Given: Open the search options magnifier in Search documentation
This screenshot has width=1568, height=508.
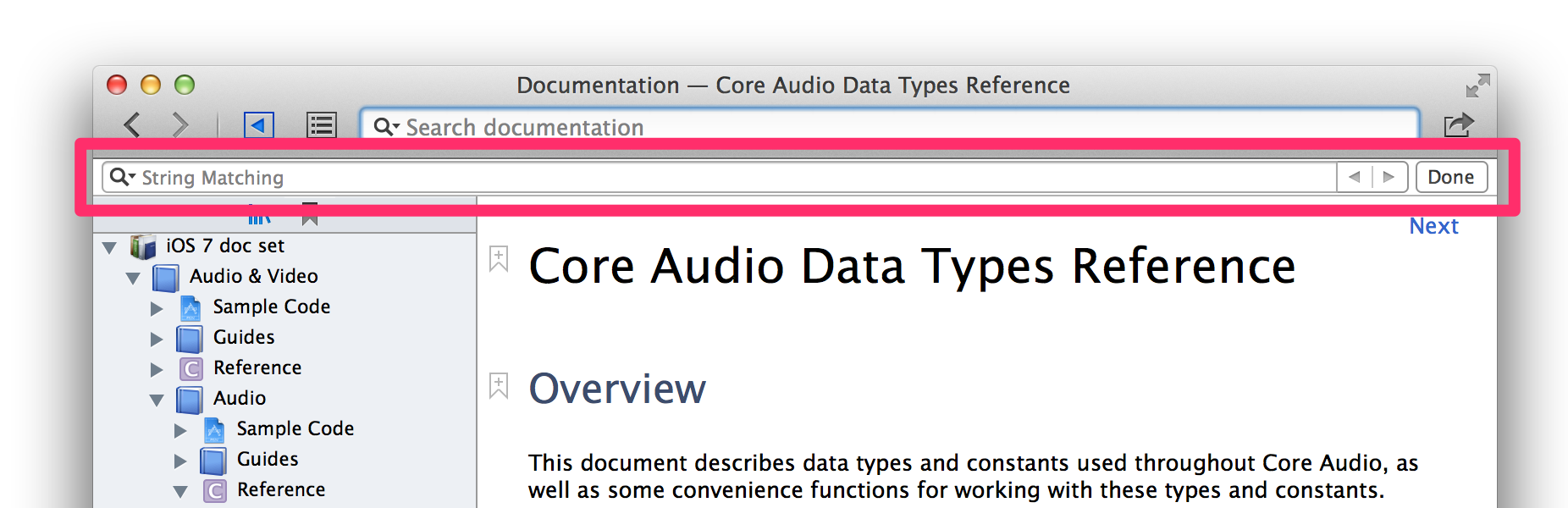Looking at the screenshot, I should coord(386,127).
